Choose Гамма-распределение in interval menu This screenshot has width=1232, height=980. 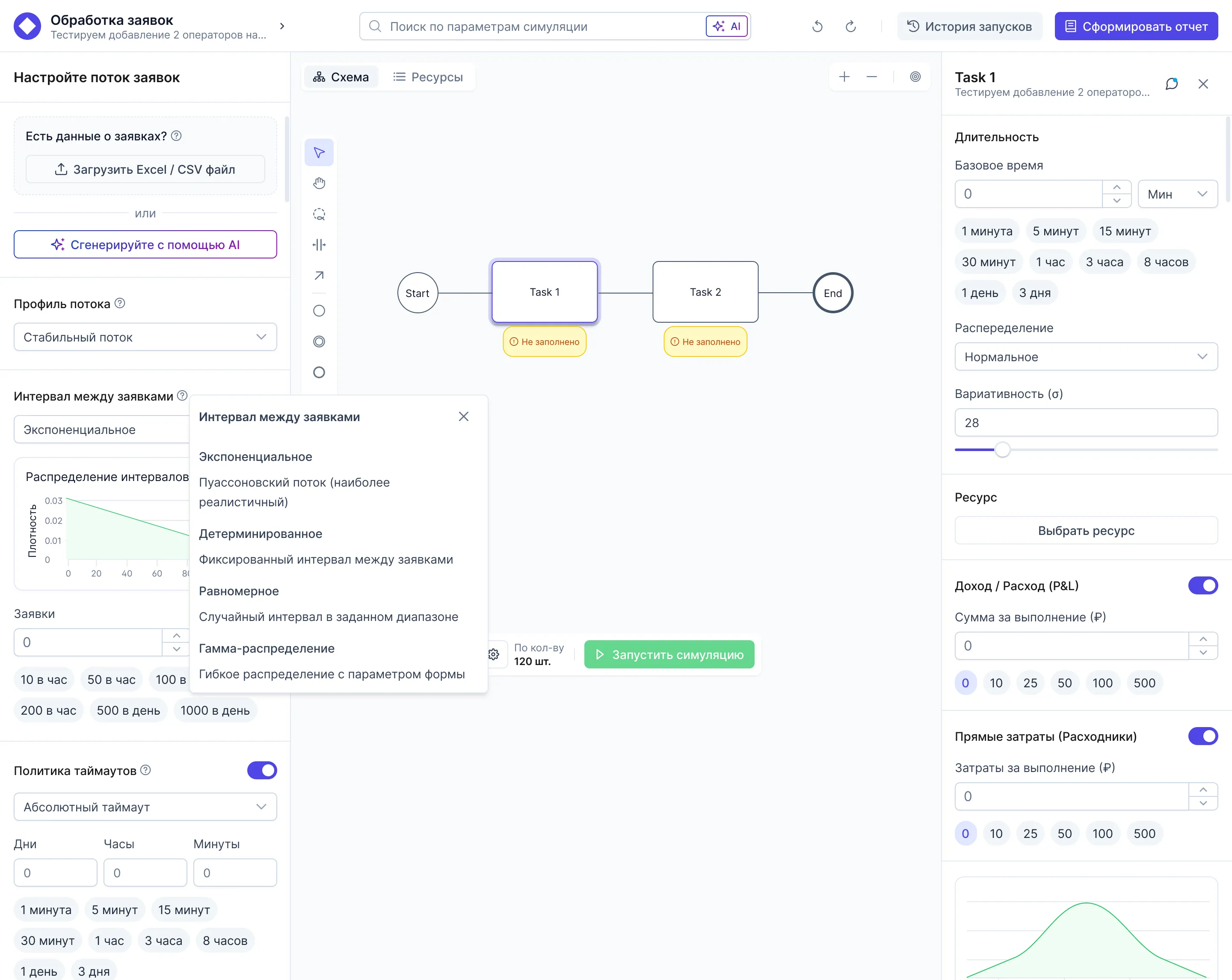[267, 648]
